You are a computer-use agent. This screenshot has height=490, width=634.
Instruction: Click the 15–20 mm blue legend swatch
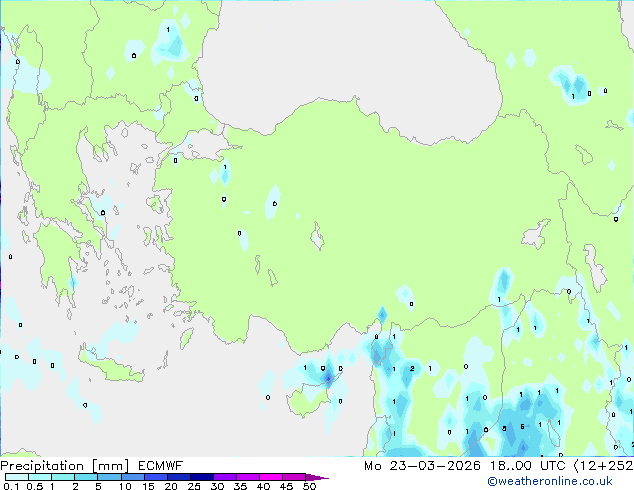(156, 477)
